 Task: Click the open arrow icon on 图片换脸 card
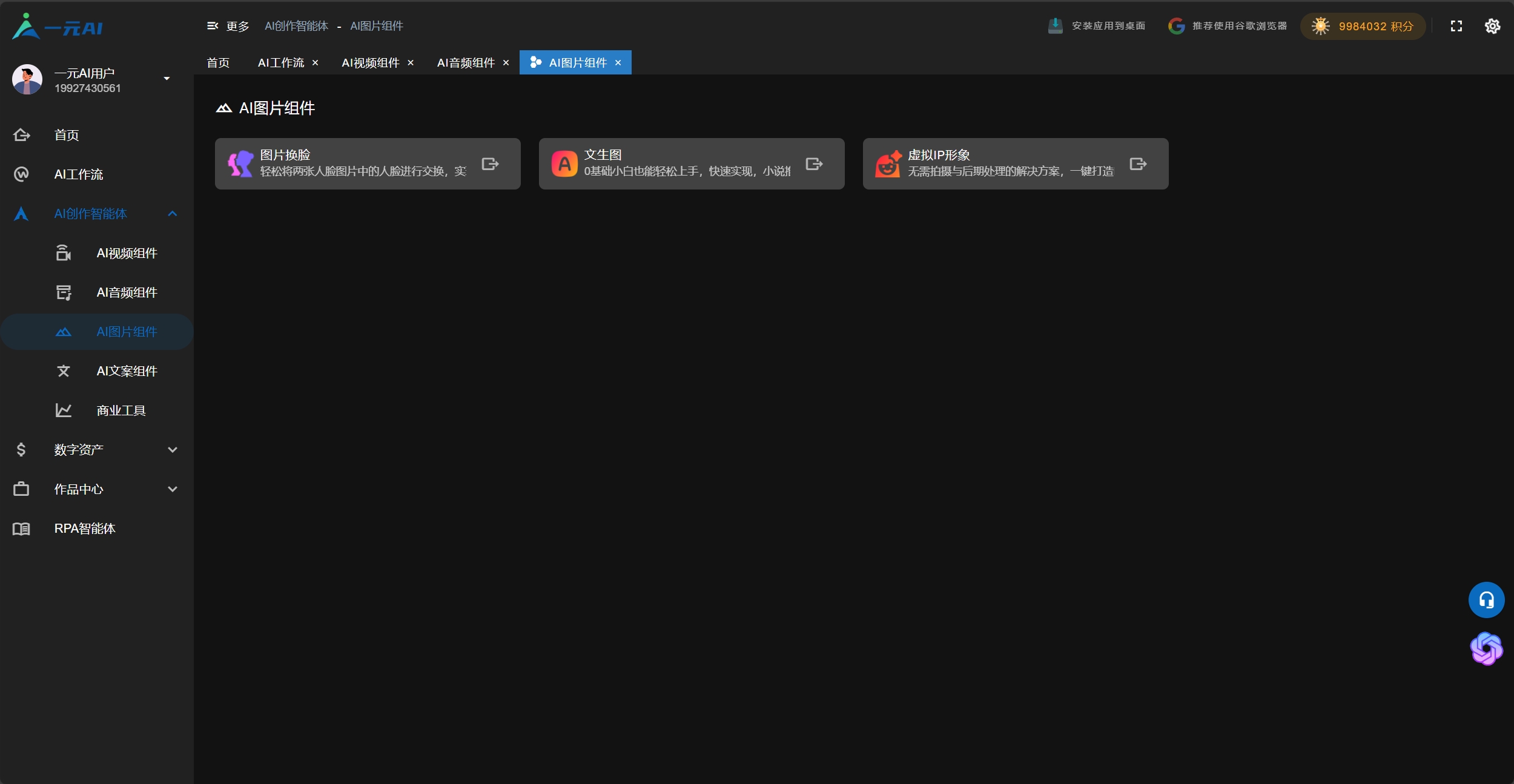490,164
